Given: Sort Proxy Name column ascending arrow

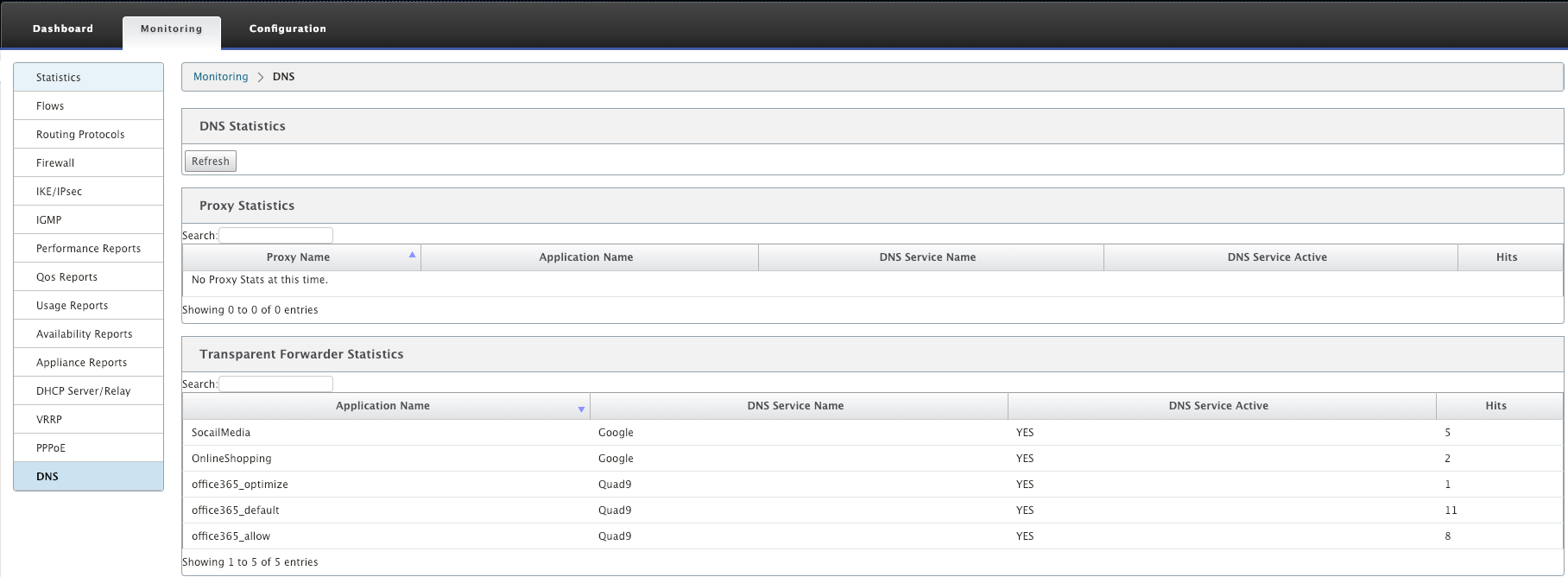Looking at the screenshot, I should tap(412, 255).
